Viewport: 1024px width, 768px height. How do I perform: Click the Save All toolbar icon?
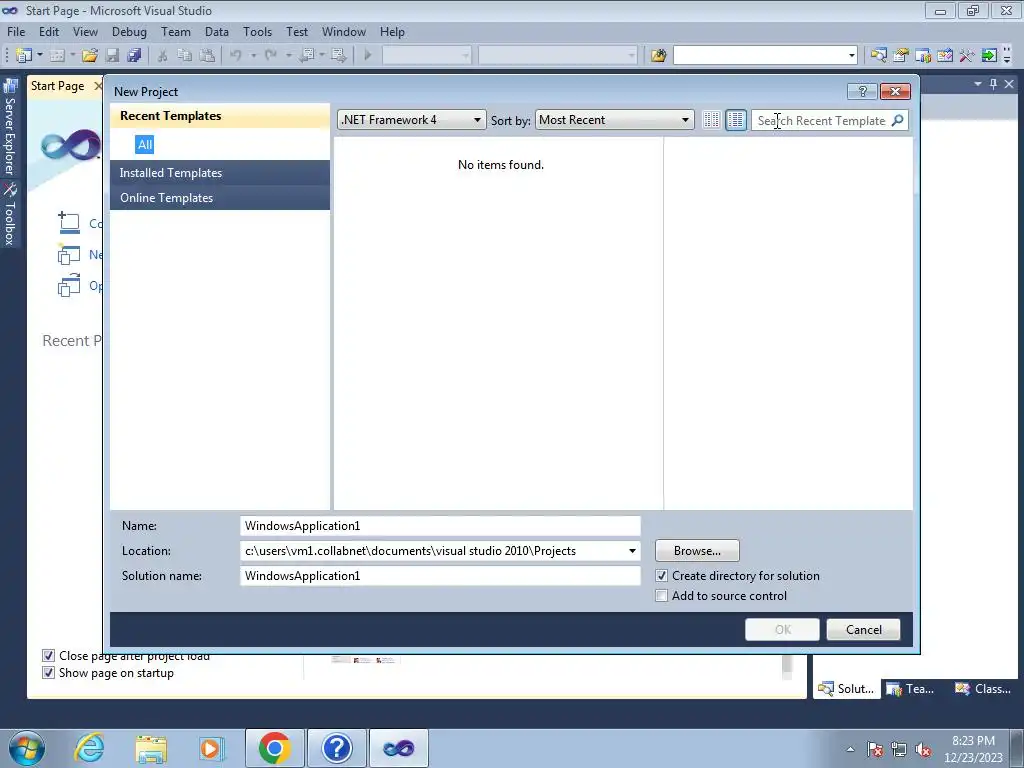click(x=134, y=56)
